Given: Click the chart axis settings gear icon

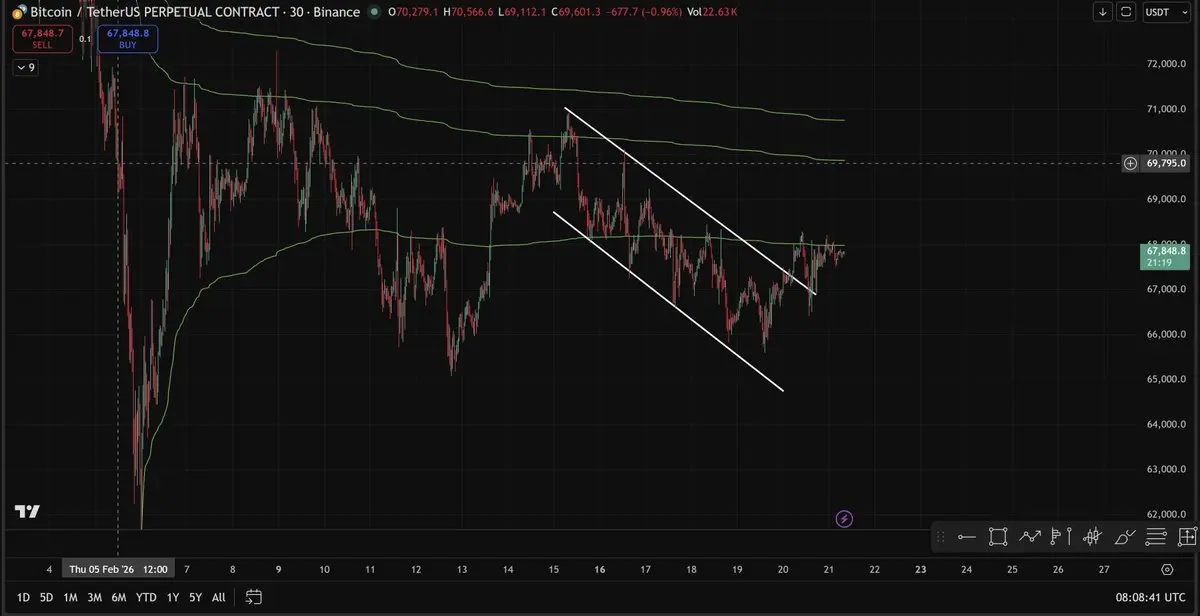Looking at the screenshot, I should click(x=1167, y=570).
